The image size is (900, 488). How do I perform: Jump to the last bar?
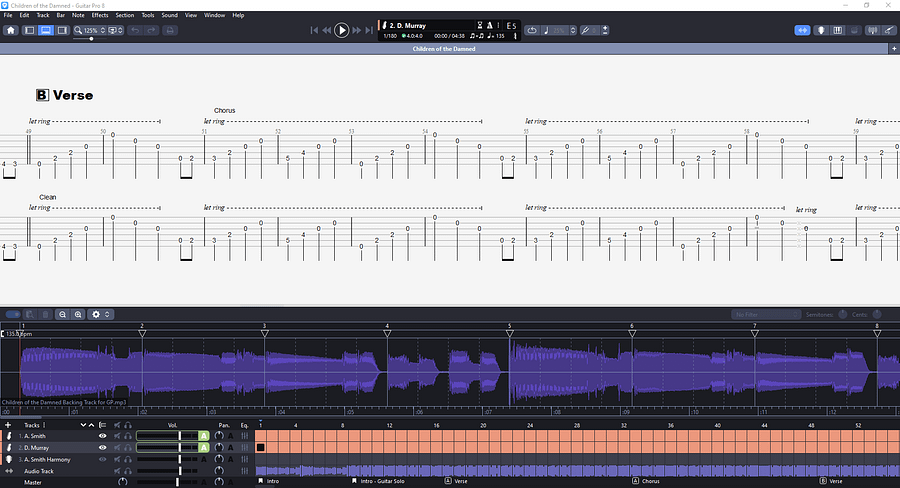(369, 30)
